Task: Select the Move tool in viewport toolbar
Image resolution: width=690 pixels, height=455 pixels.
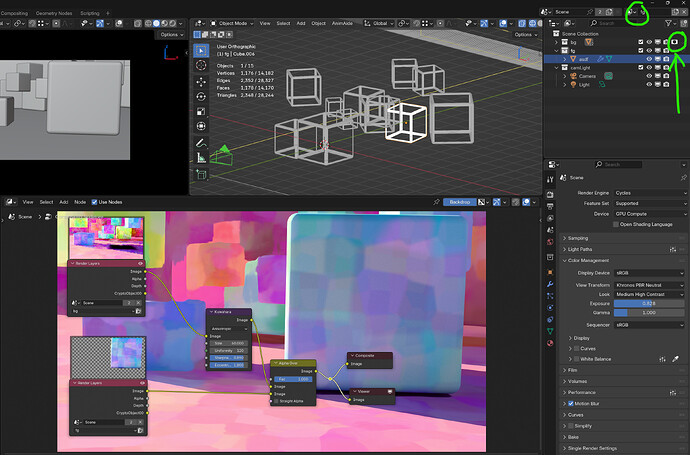Action: point(201,82)
